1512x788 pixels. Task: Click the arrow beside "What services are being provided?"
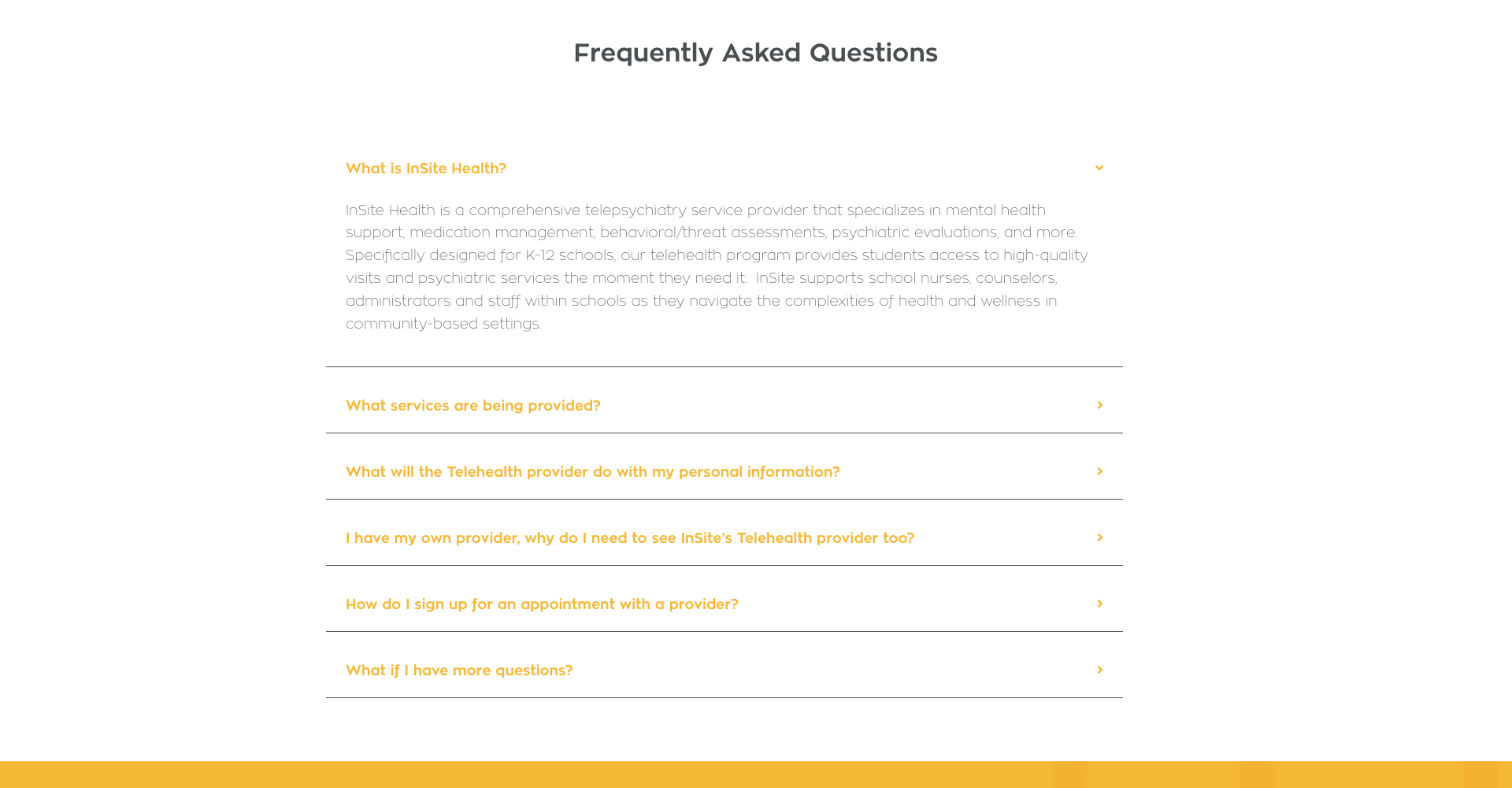click(x=1100, y=405)
